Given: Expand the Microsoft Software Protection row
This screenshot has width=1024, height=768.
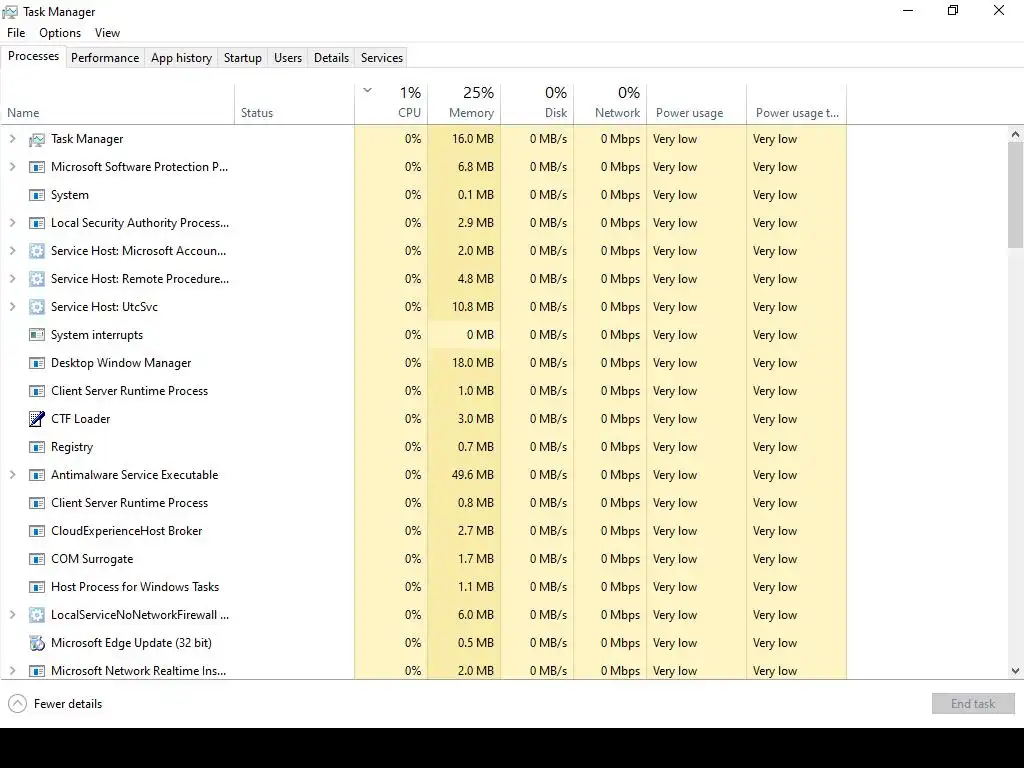Looking at the screenshot, I should point(12,167).
